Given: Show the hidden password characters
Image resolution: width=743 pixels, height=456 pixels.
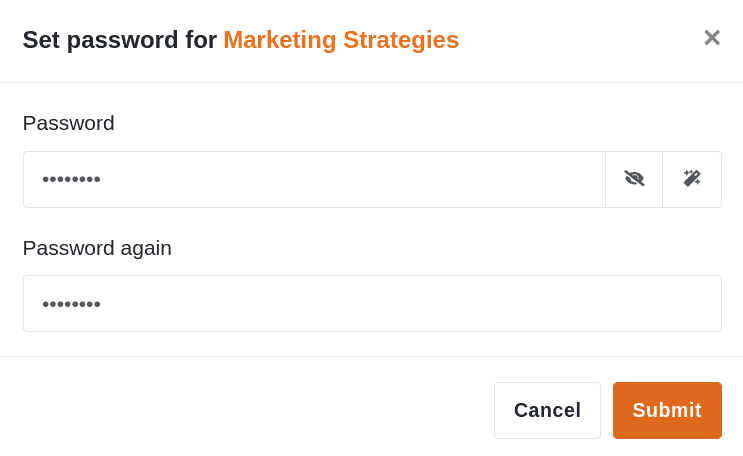Looking at the screenshot, I should (634, 179).
